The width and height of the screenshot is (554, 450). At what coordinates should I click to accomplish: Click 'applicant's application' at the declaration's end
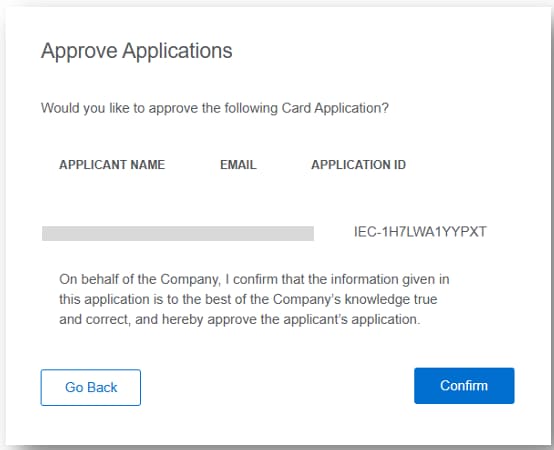pos(350,320)
